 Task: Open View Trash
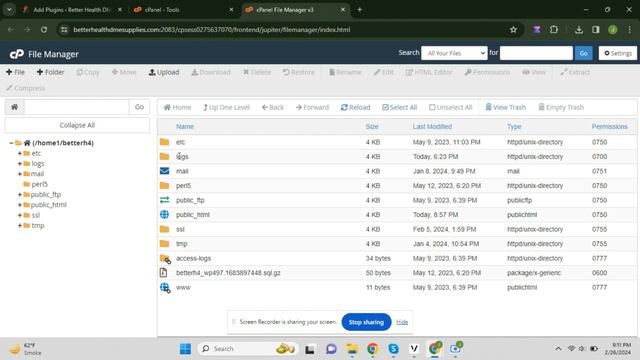(505, 107)
